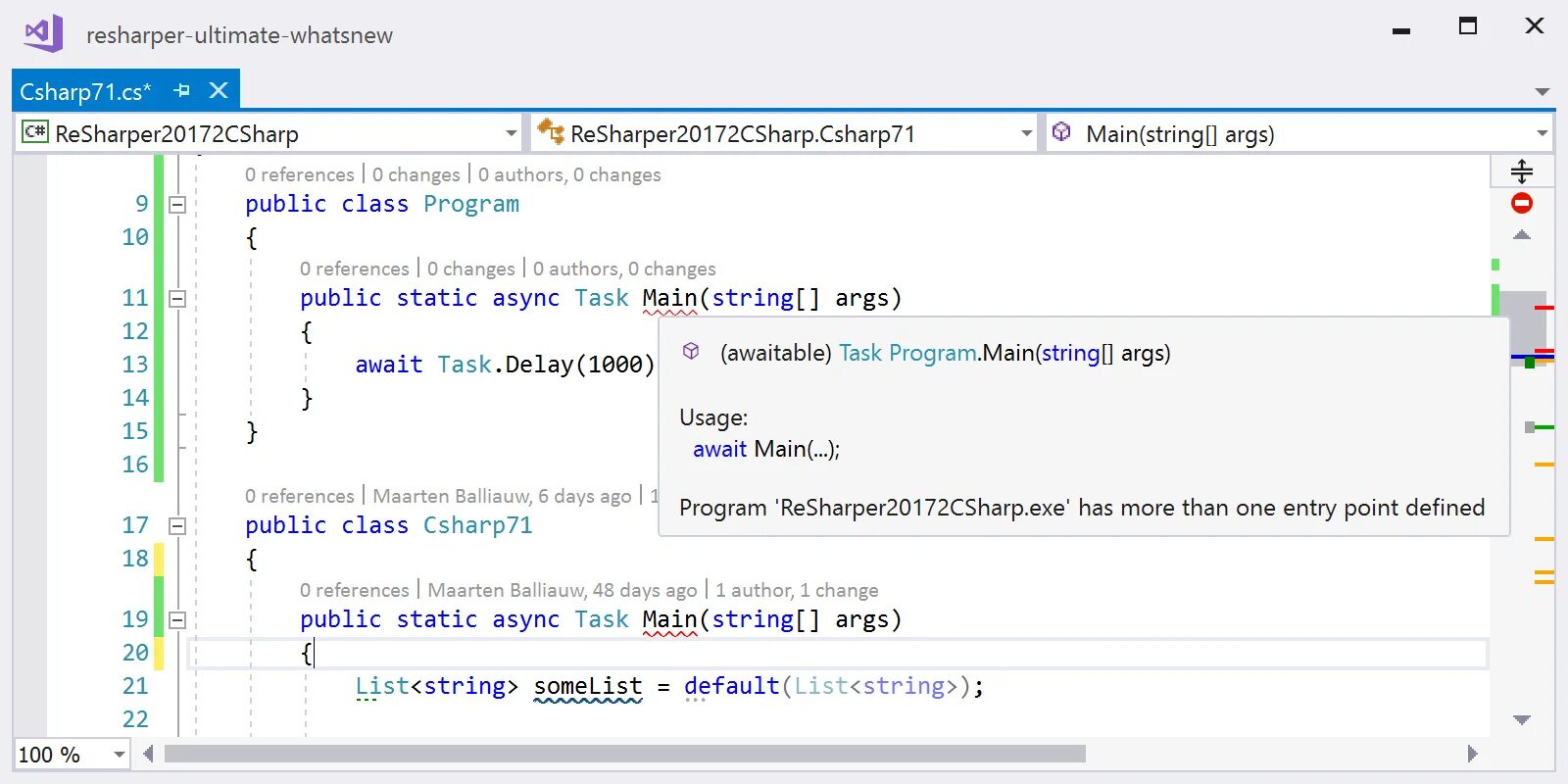Viewport: 1568px width, 784px height.
Task: Click '0 references' above class Csharp71
Action: [x=300, y=496]
